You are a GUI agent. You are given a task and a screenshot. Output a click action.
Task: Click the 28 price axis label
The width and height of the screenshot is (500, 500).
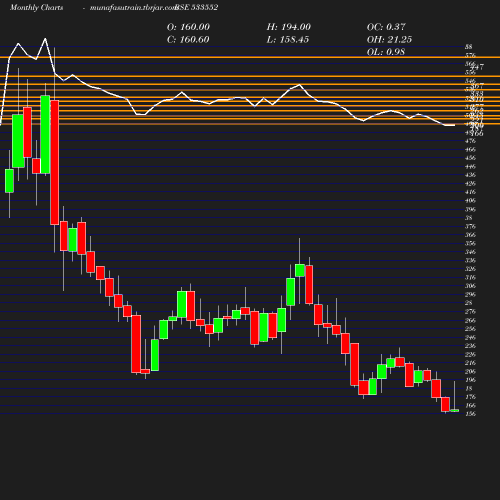pyautogui.click(x=469, y=303)
